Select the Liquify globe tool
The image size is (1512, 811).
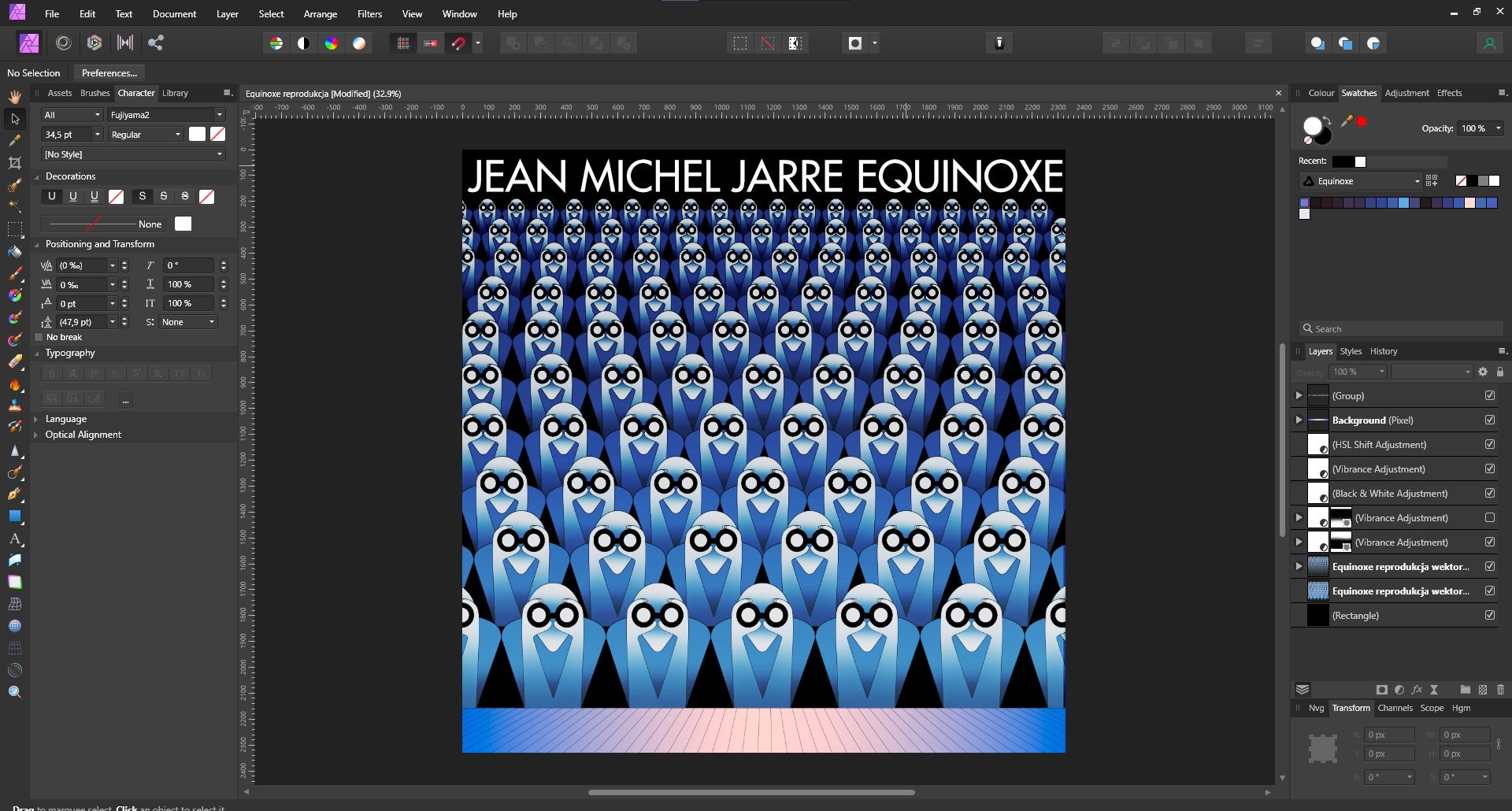14,626
